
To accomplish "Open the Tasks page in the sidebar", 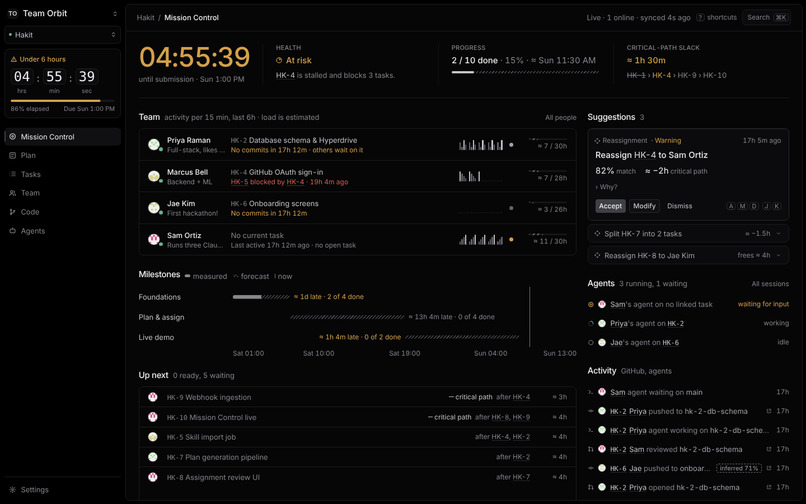I will point(62,174).
